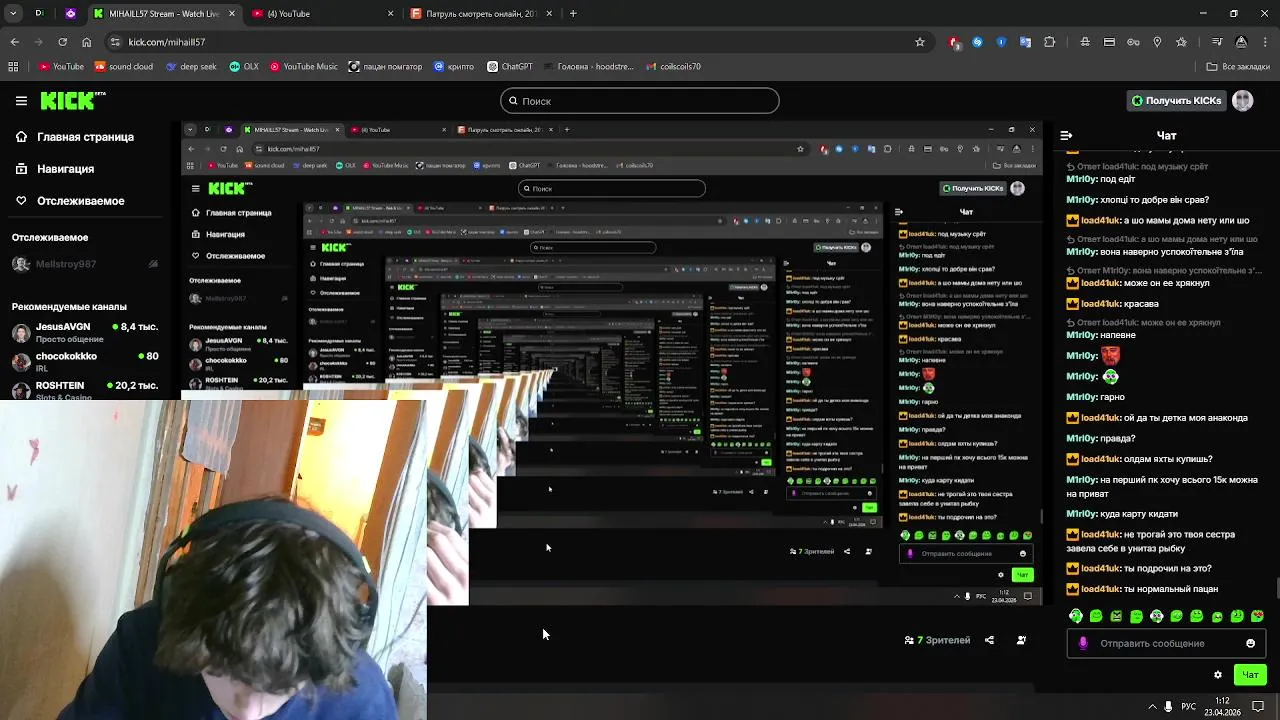This screenshot has height=720, width=1280.
Task: Open the coilscoils70 bookmark
Action: (x=673, y=67)
